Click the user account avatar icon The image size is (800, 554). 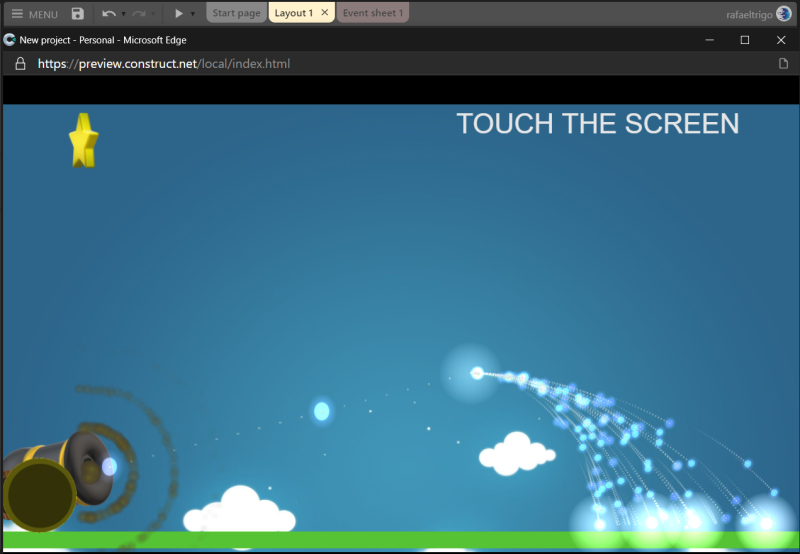784,14
